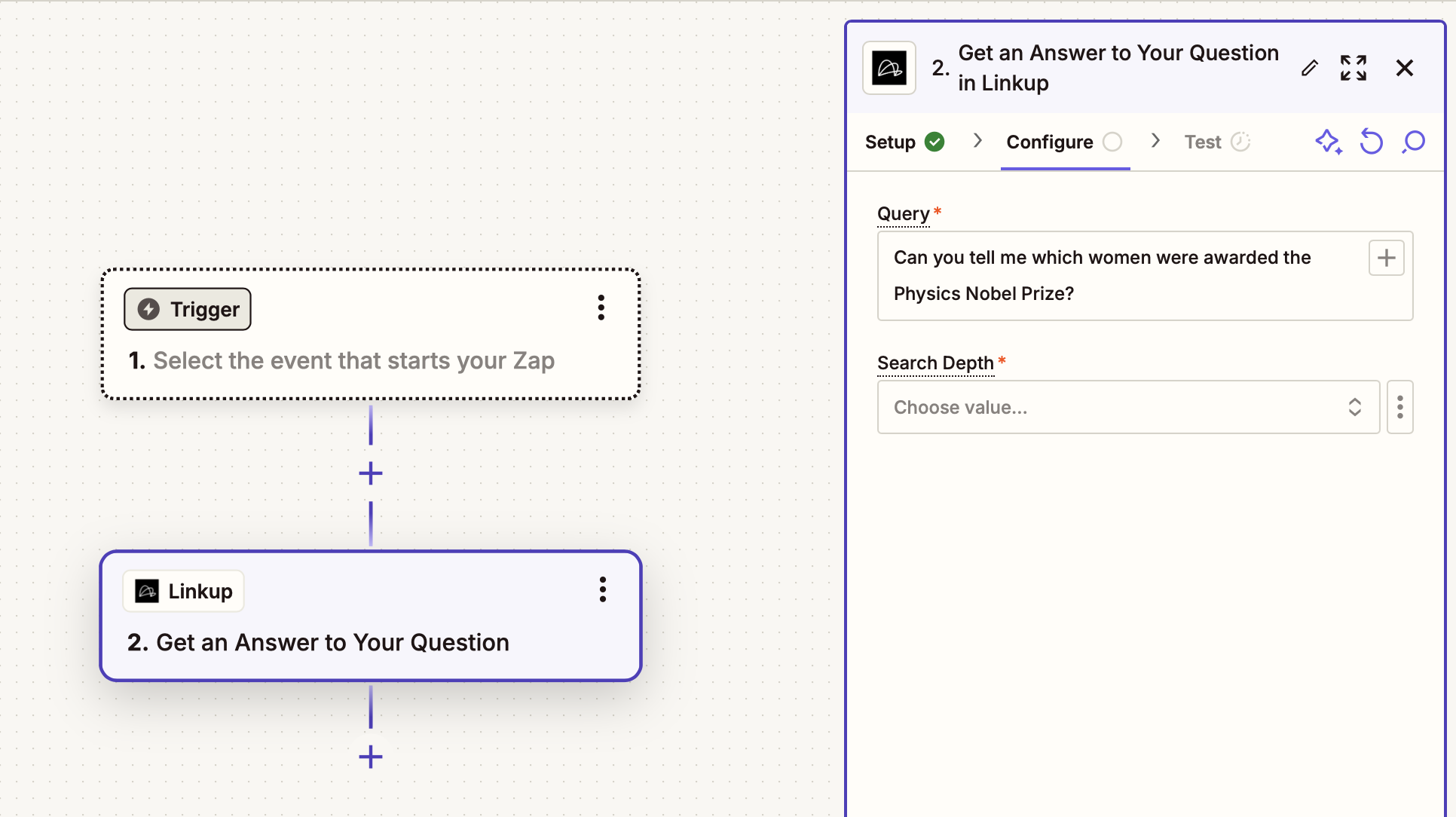Close the Linkup step panel

pos(1404,68)
